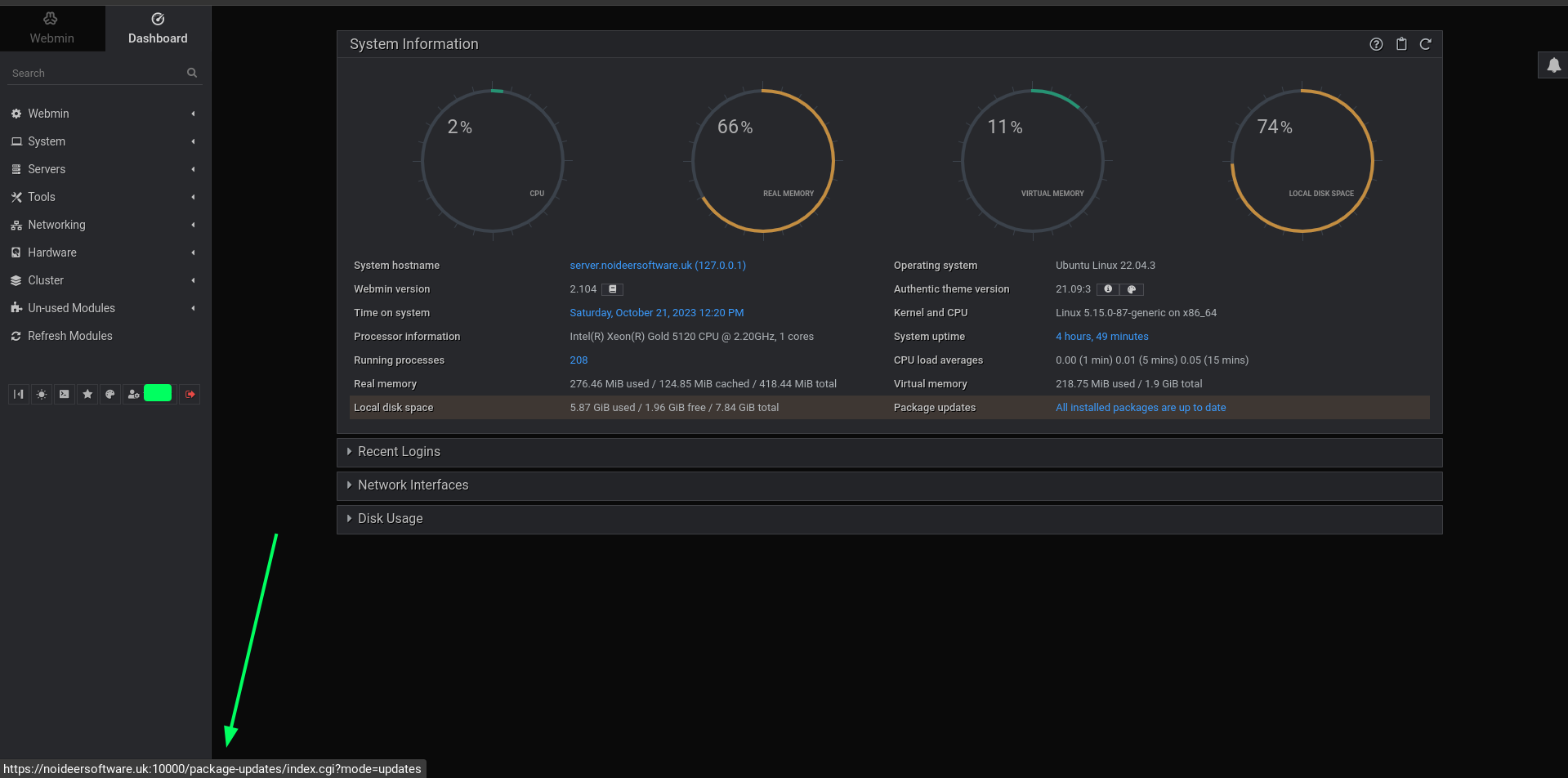Open the system time link

(657, 313)
